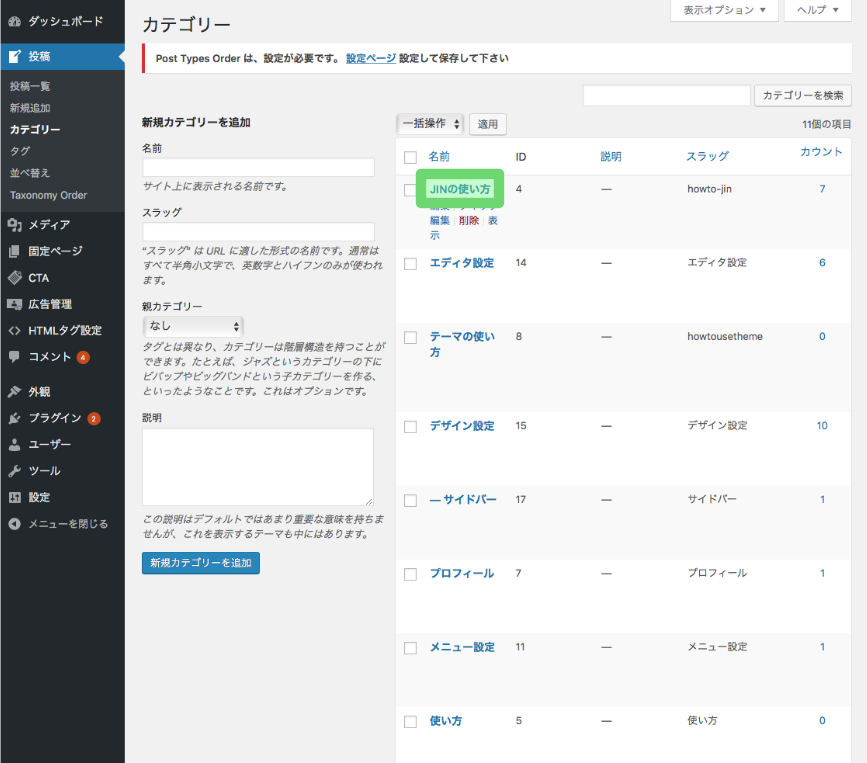Click the plugins update badge 2
The width and height of the screenshot is (867, 763).
(x=94, y=419)
